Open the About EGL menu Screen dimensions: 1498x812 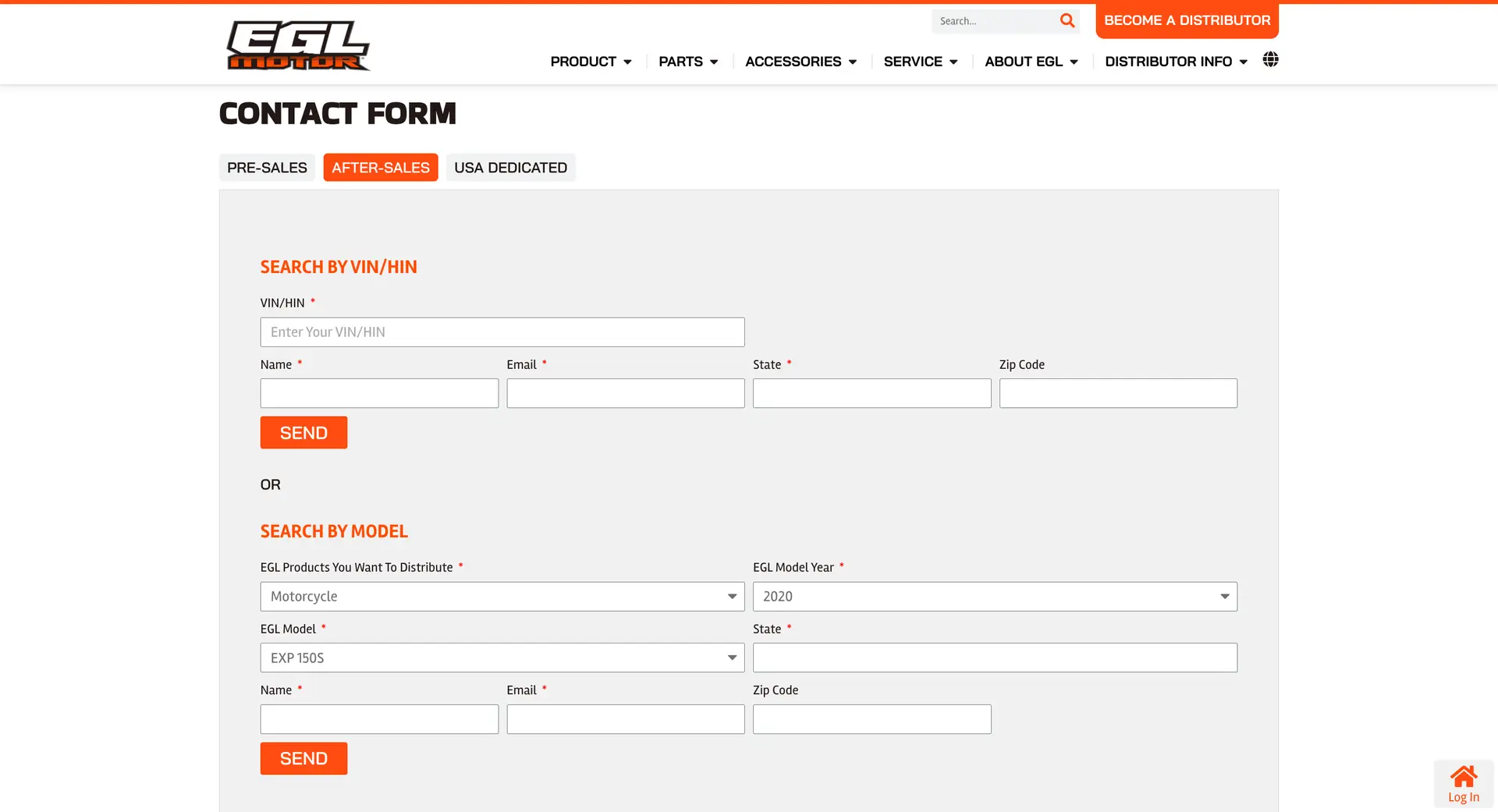1031,62
